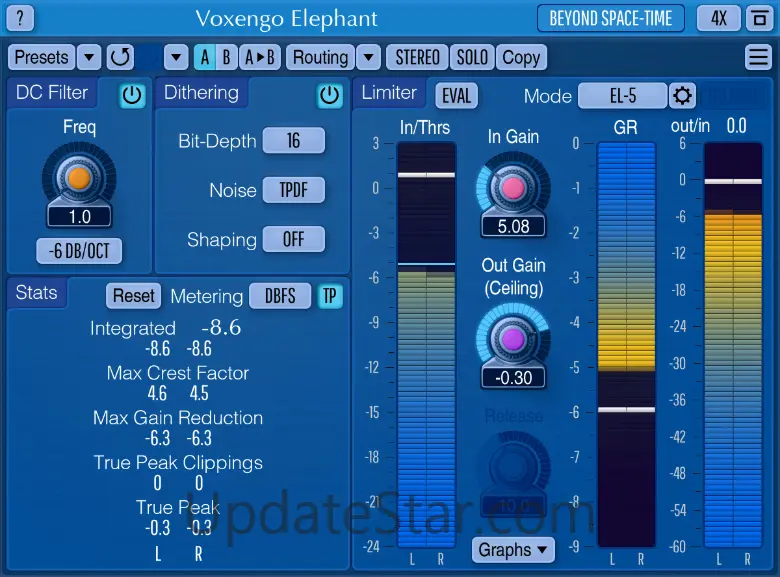Change -6 DB/OCT filter slope selector
780x577 pixels.
pyautogui.click(x=79, y=251)
